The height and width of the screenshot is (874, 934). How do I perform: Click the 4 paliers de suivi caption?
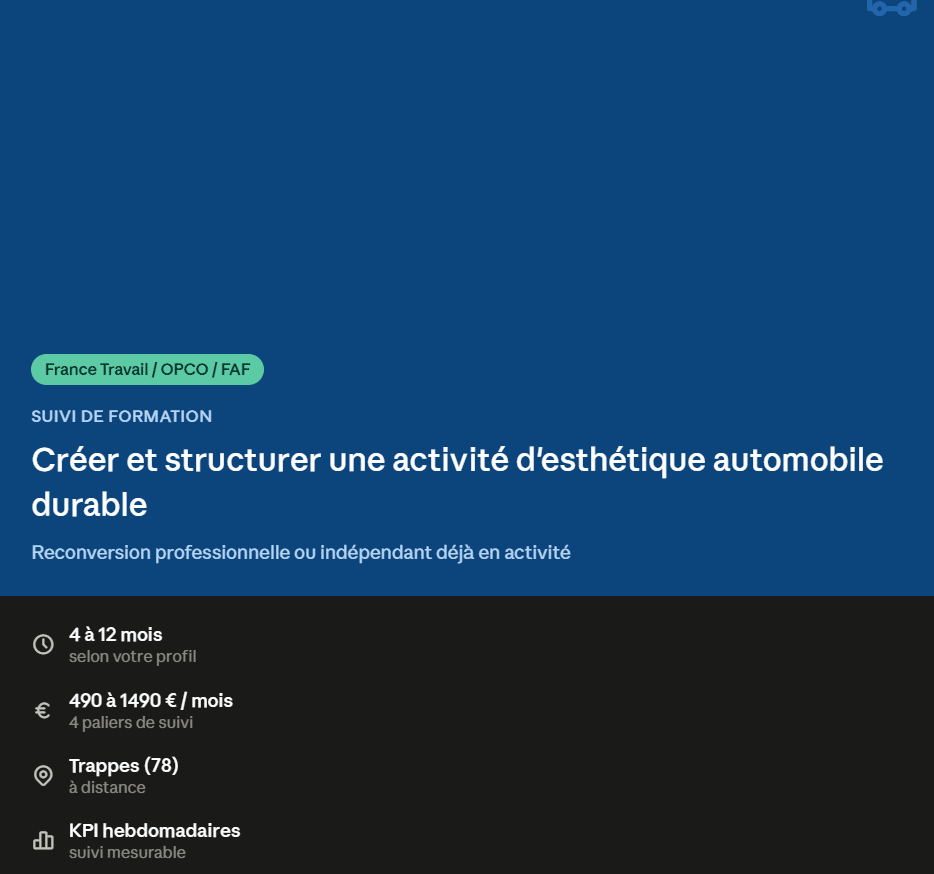tap(130, 723)
